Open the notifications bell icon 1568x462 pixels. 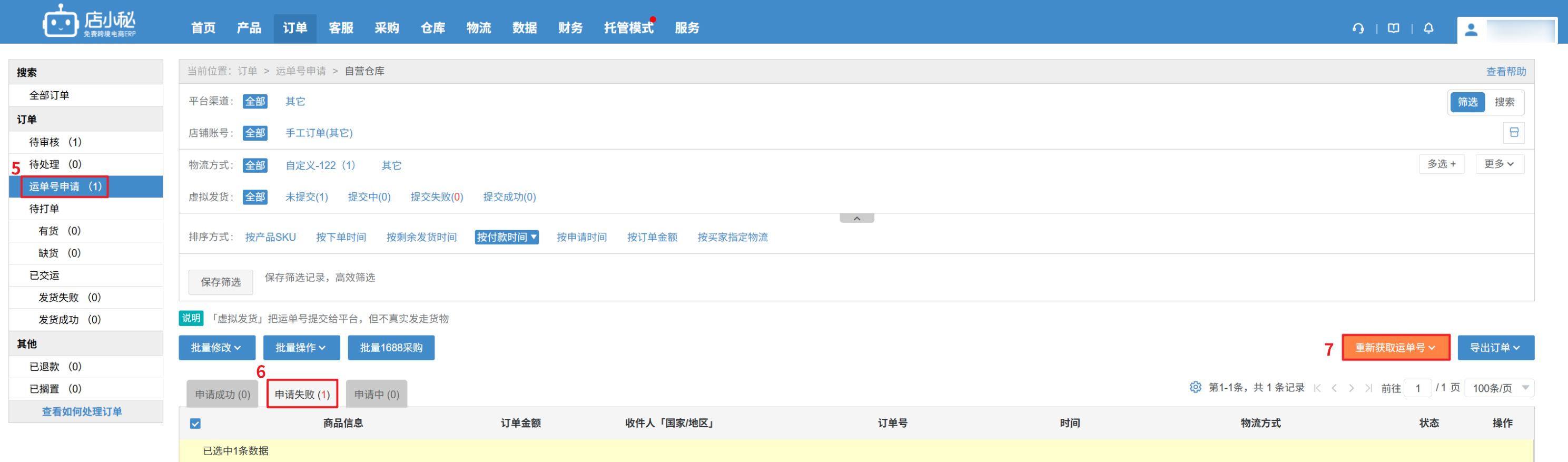[1428, 28]
